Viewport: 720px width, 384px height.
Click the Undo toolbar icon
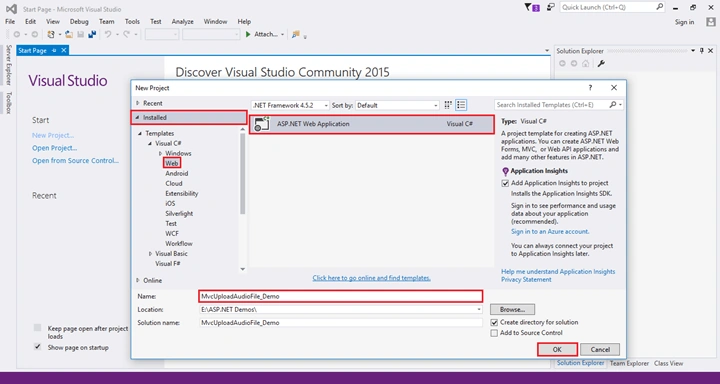point(108,34)
